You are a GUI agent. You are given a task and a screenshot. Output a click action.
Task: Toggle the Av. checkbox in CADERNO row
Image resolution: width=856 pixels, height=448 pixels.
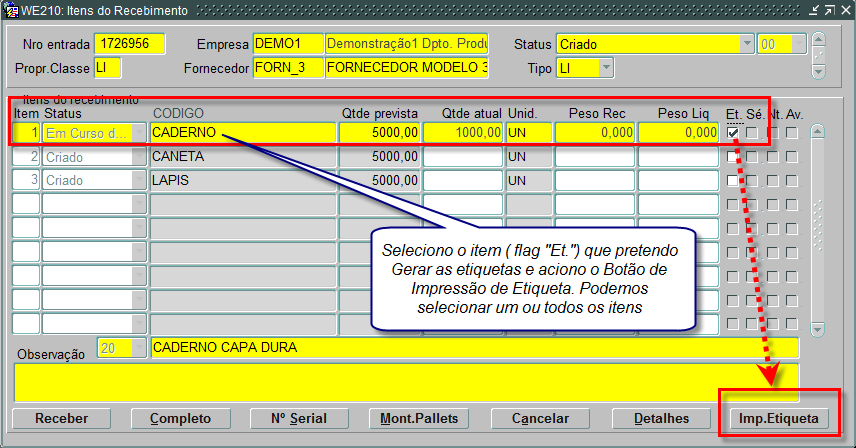tap(792, 133)
